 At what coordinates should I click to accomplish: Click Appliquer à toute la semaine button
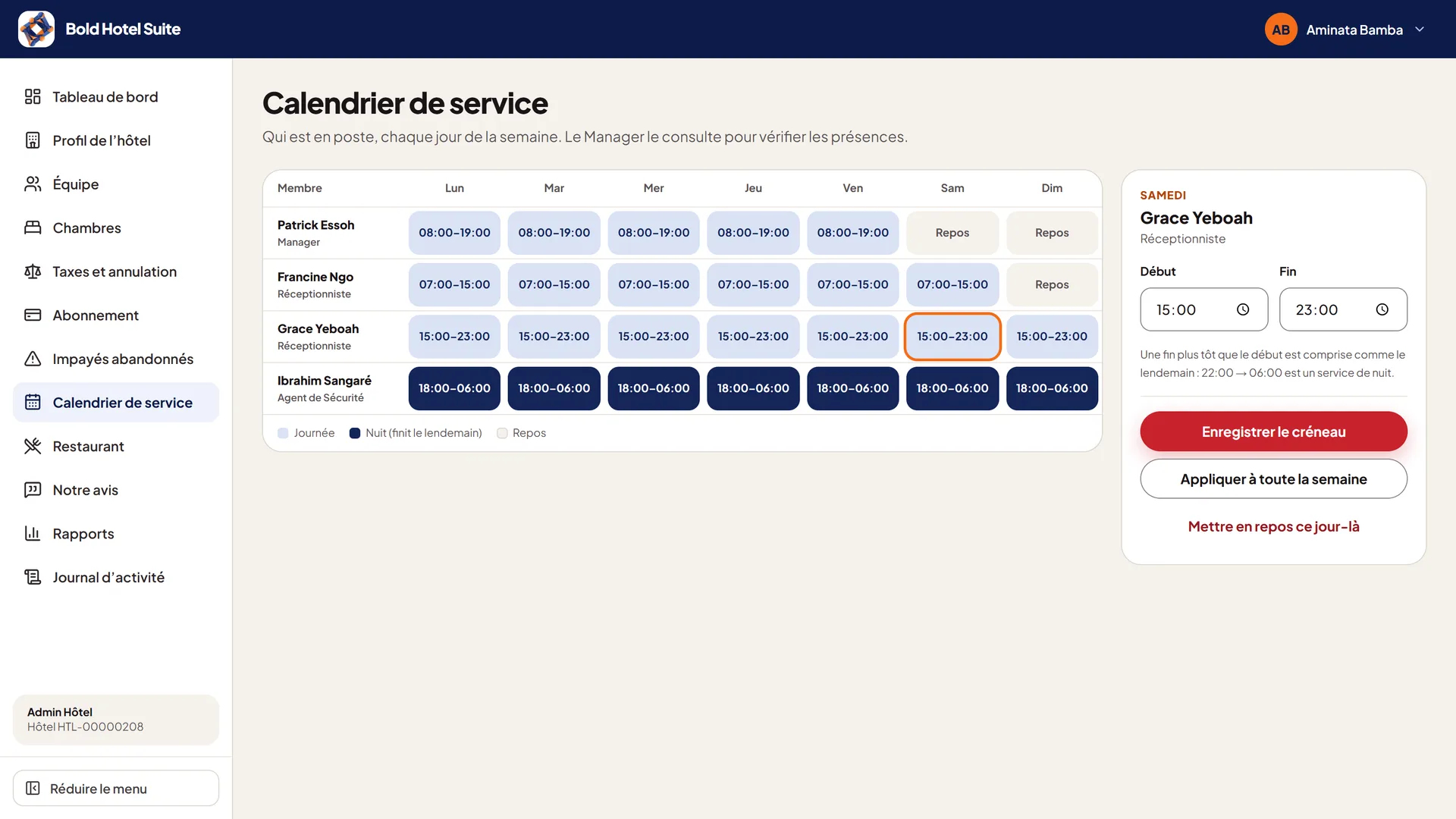[1273, 479]
